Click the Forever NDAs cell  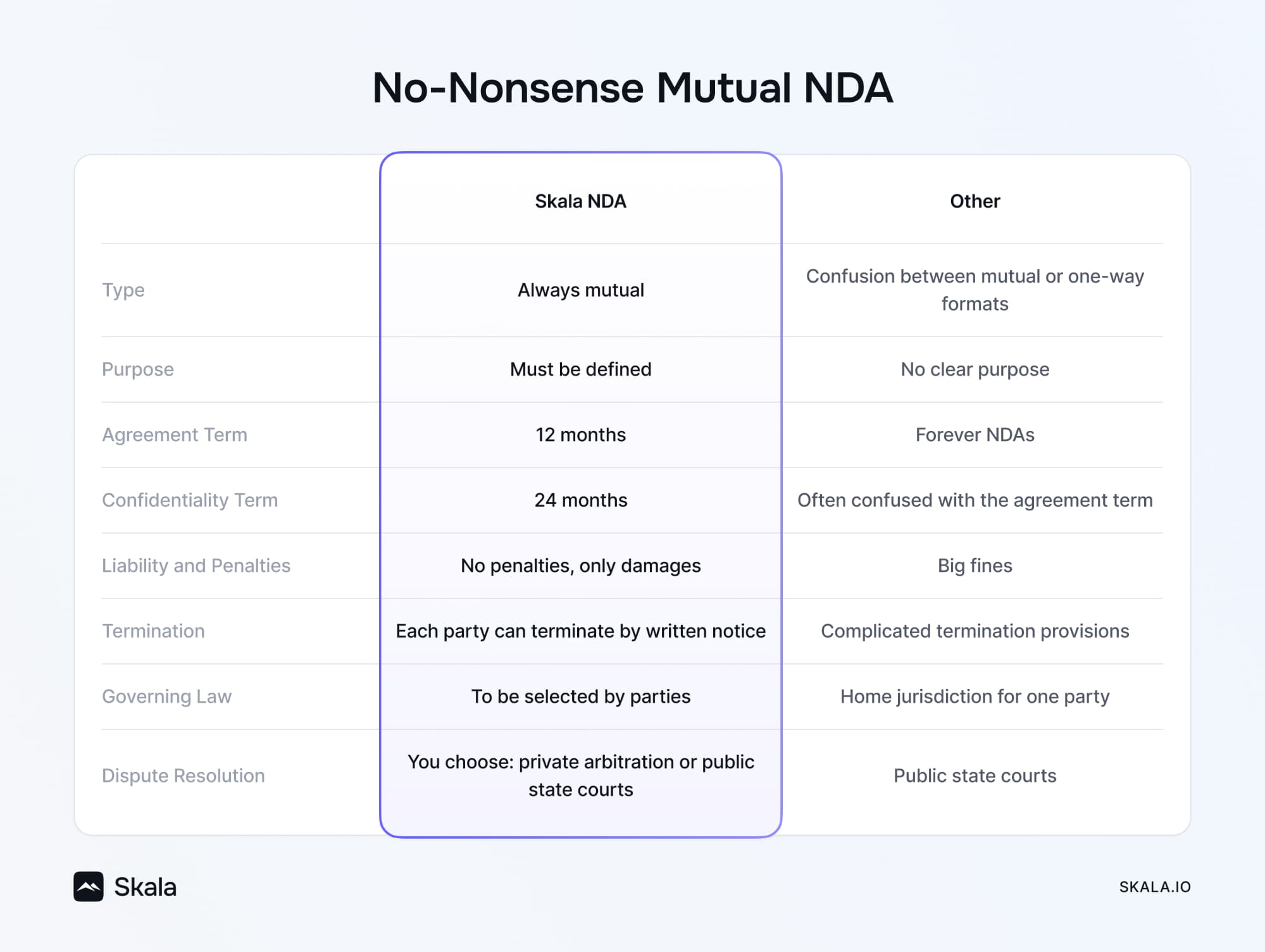point(975,435)
